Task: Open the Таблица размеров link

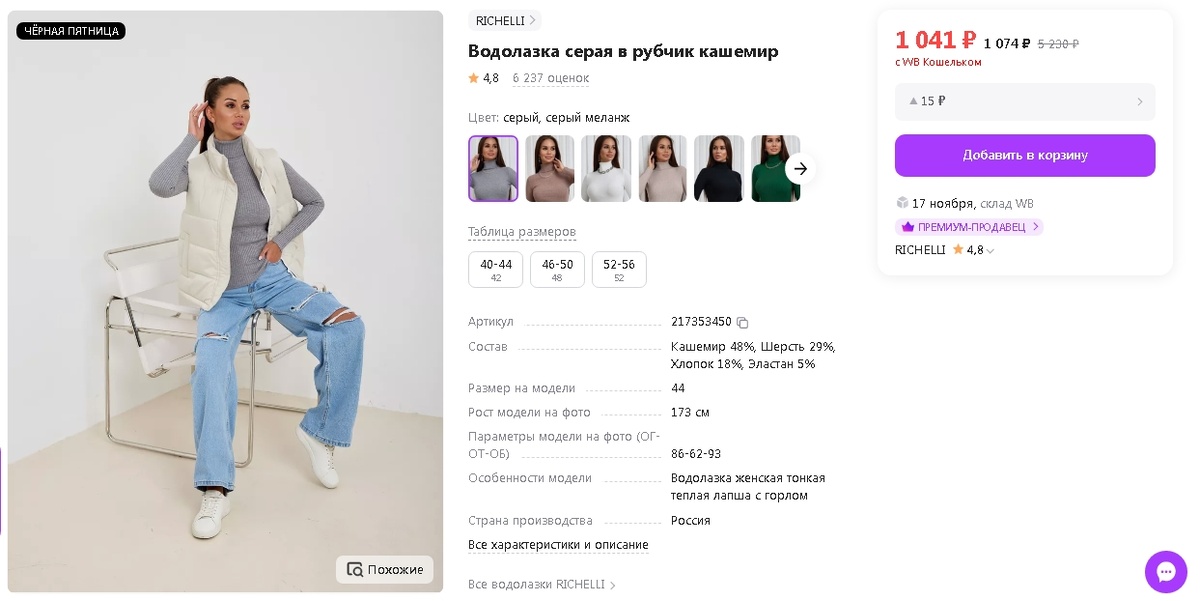Action: pos(522,232)
